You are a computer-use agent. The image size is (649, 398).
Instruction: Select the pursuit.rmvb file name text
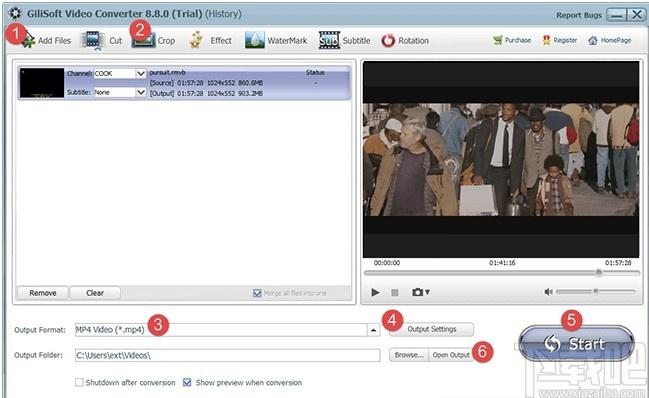click(167, 72)
